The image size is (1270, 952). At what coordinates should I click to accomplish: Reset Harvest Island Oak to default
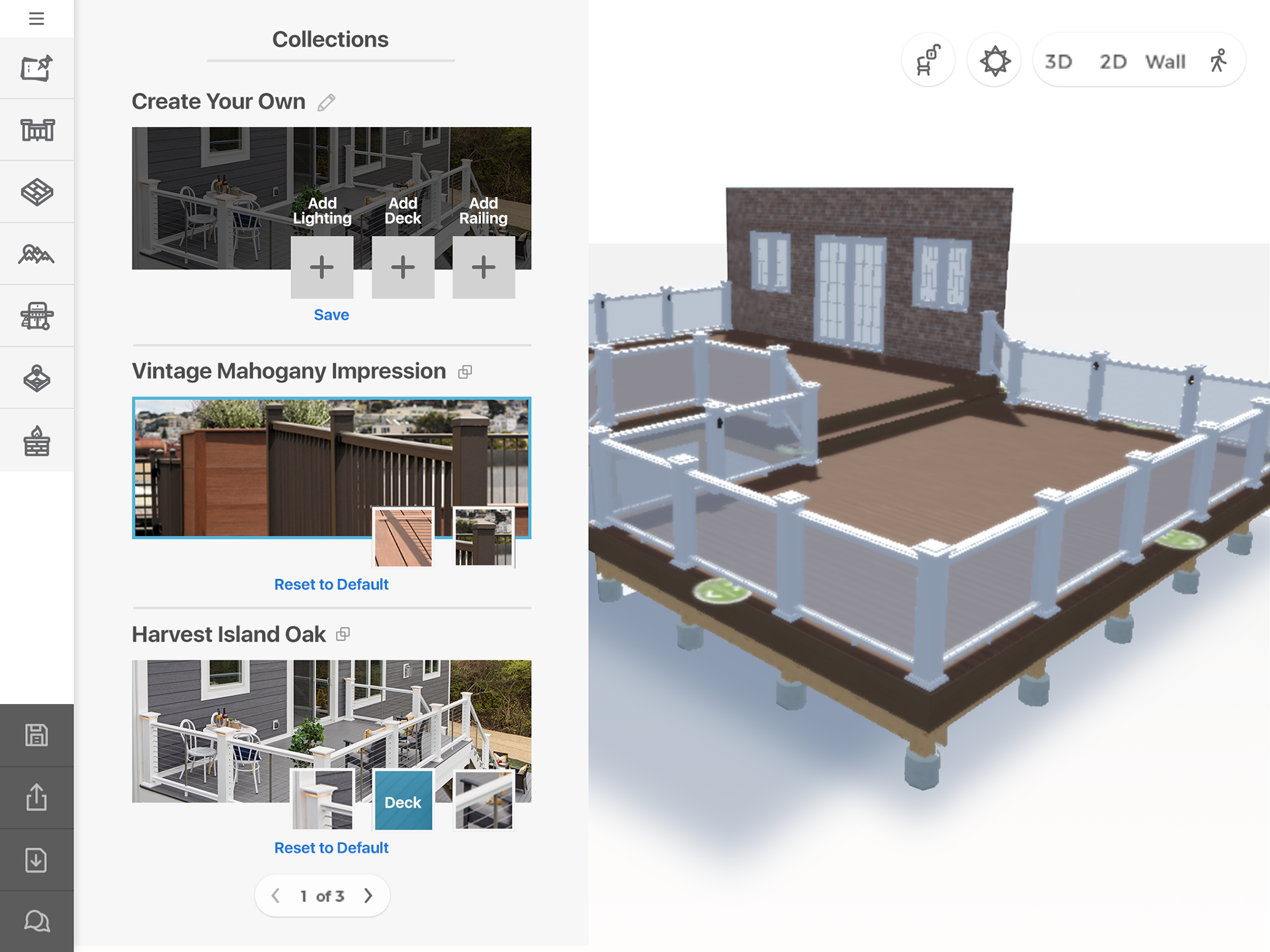(331, 848)
